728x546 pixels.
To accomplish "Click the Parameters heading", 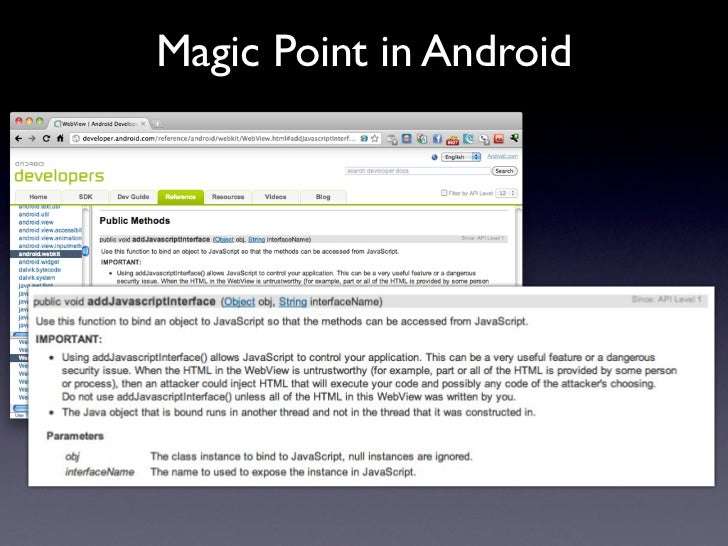I will coord(75,436).
